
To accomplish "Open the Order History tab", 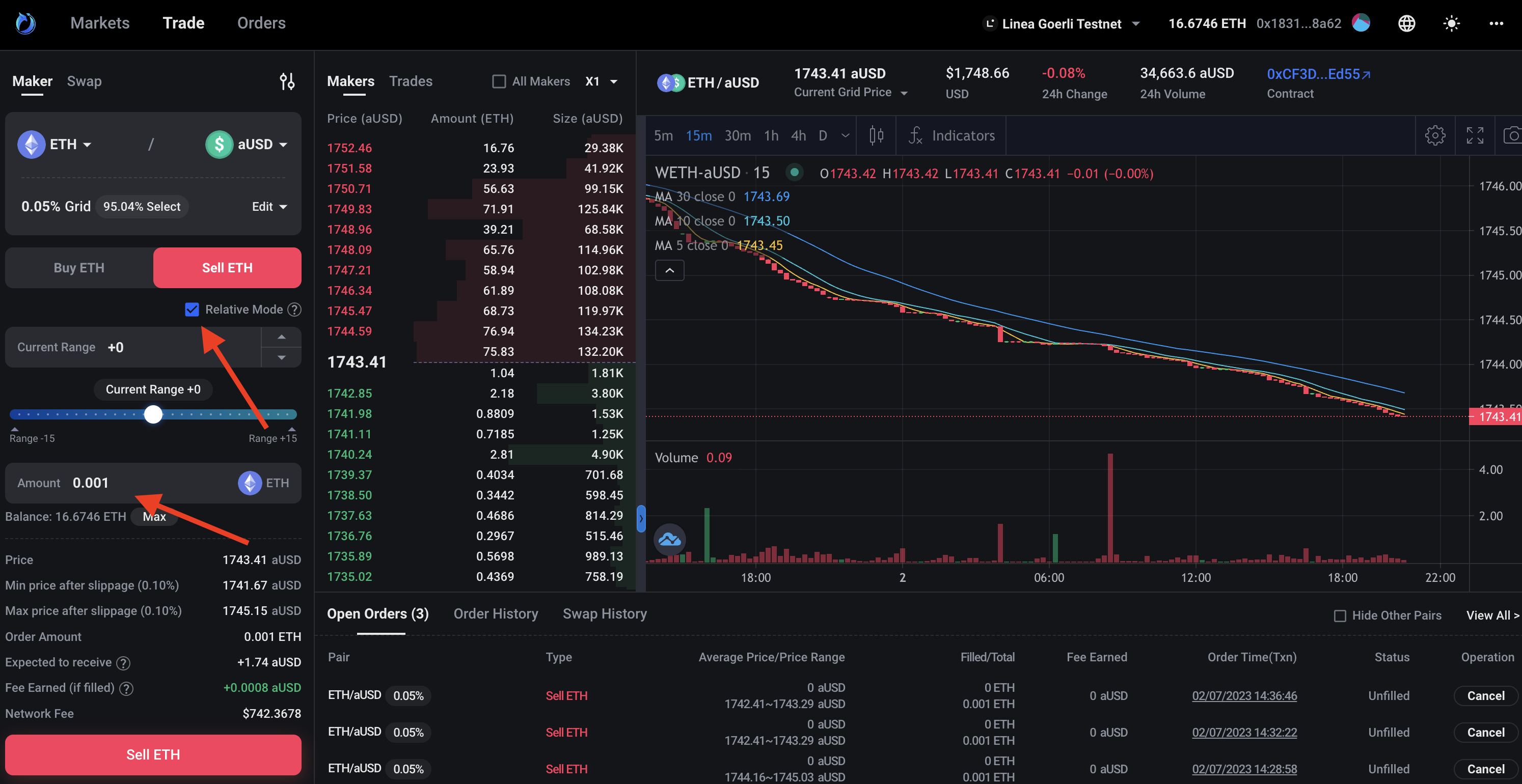I will coord(495,614).
